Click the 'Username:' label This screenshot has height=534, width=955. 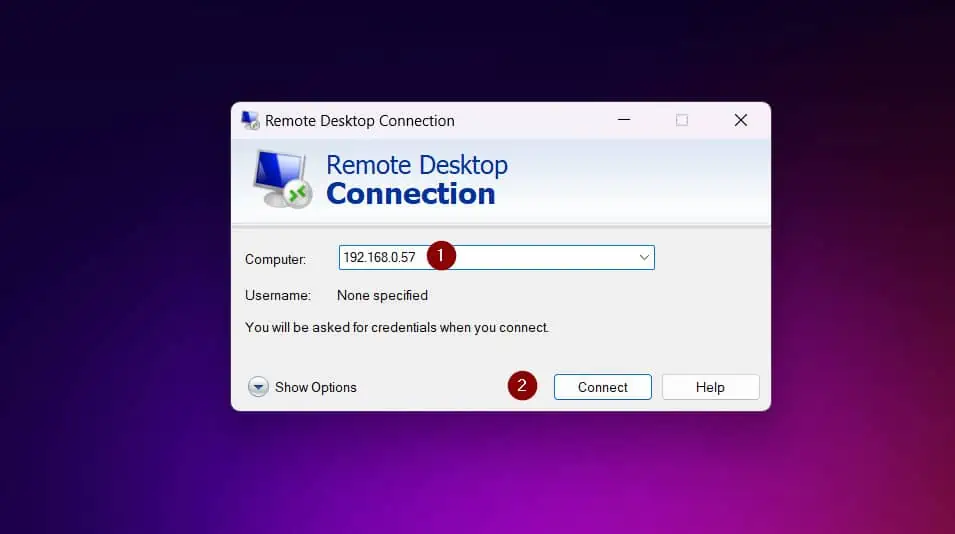278,295
